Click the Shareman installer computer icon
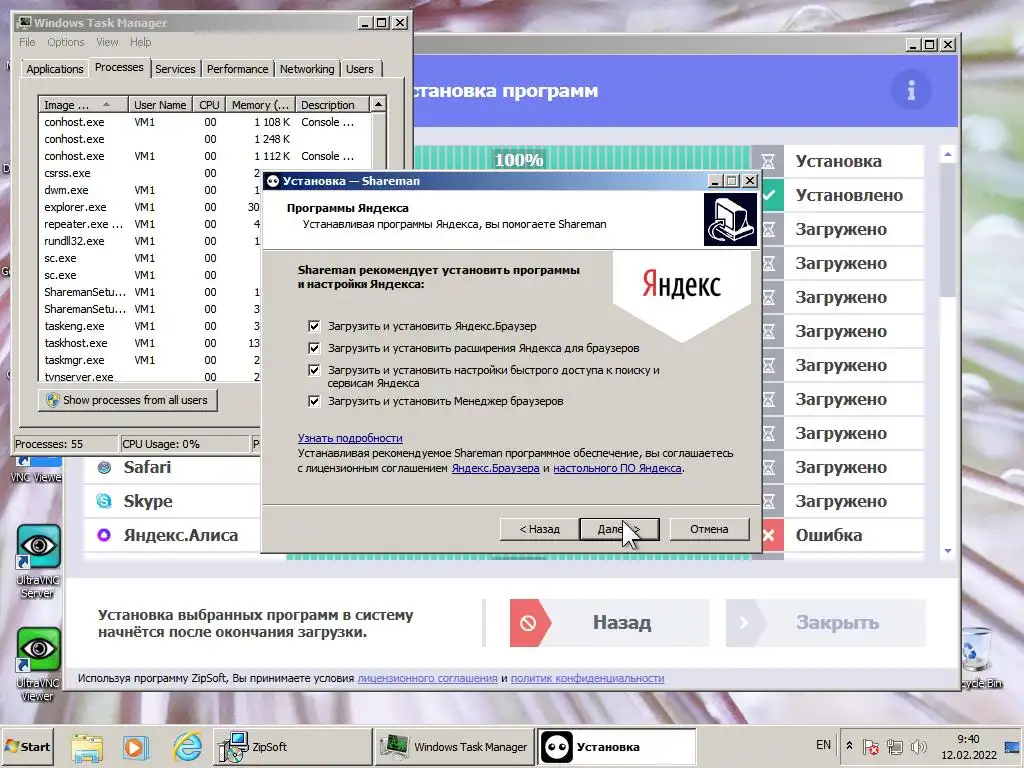1024x768 pixels. tap(730, 219)
